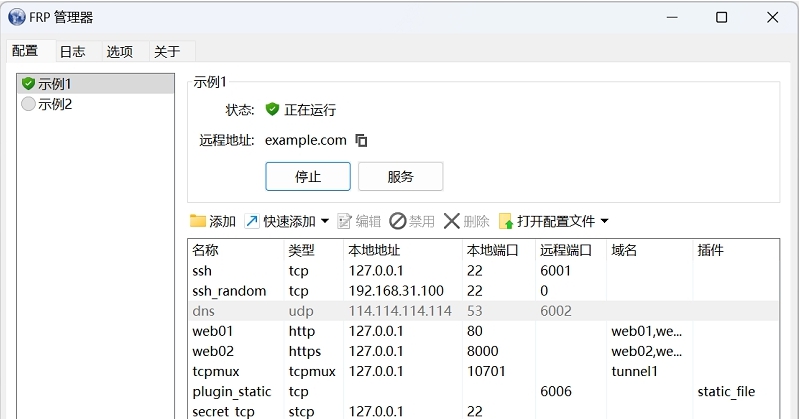Click the 停止 button
The width and height of the screenshot is (802, 419).
pos(308,177)
